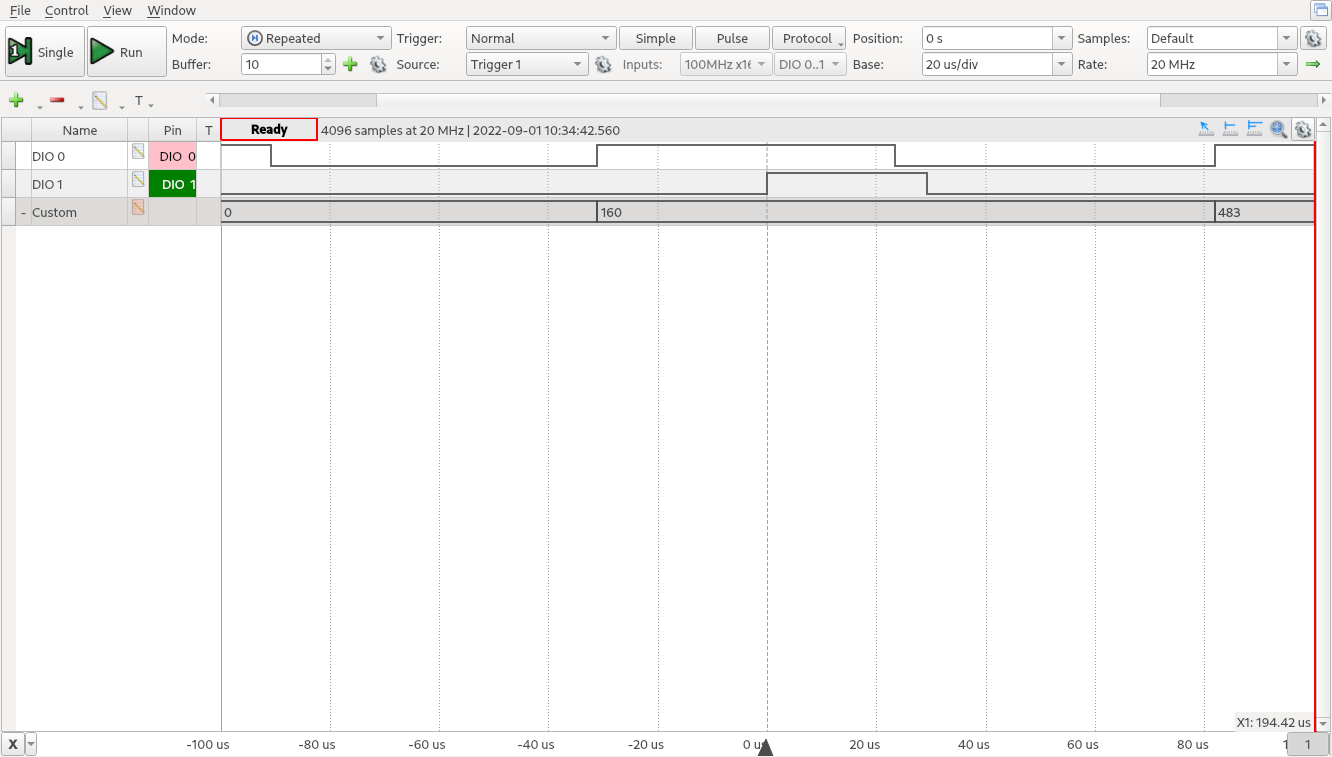Open plot options gear in waveform header
The height and width of the screenshot is (757, 1332).
[1302, 129]
